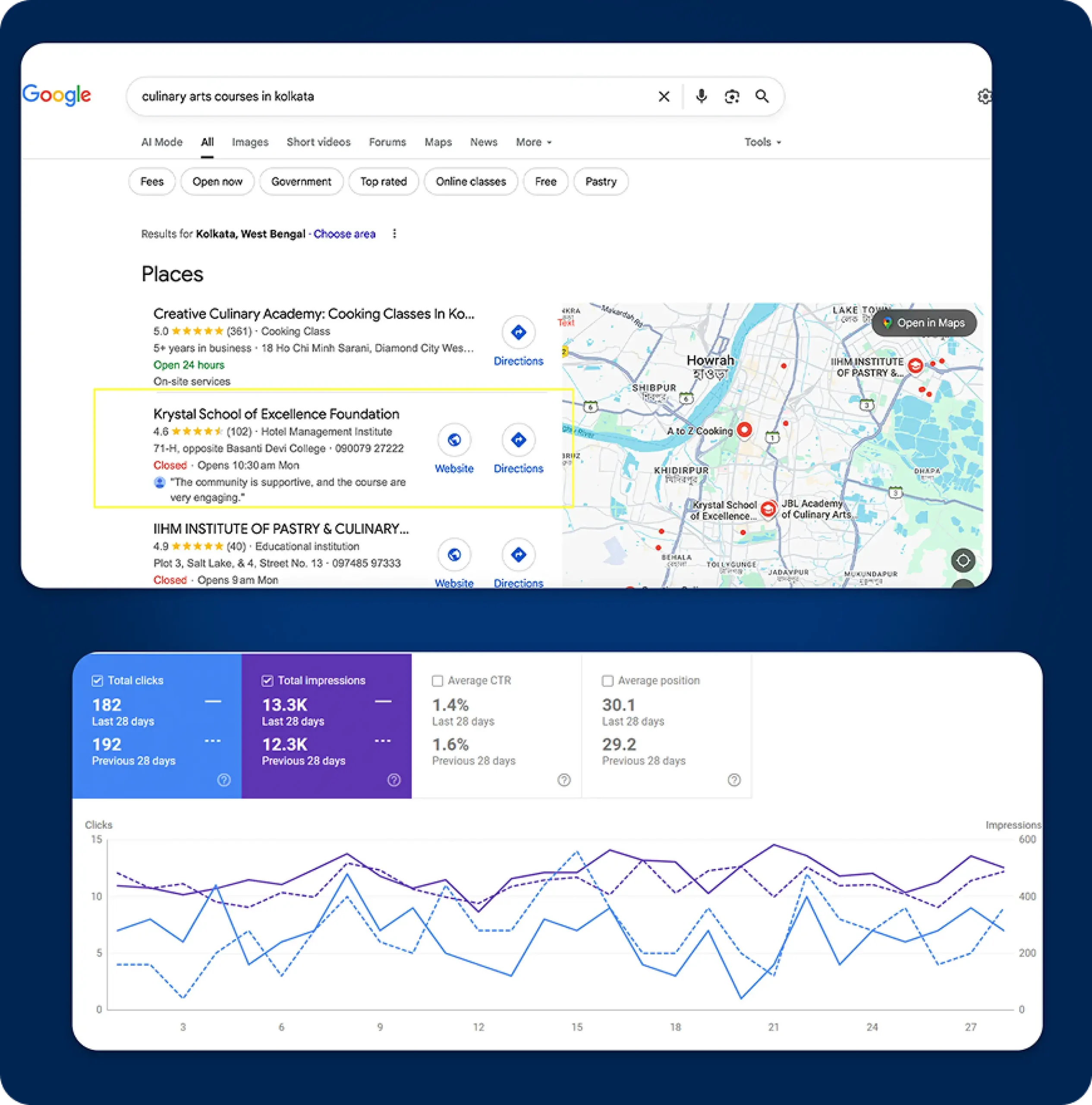
Task: Uncheck the Total clicks checkbox
Action: click(97, 681)
